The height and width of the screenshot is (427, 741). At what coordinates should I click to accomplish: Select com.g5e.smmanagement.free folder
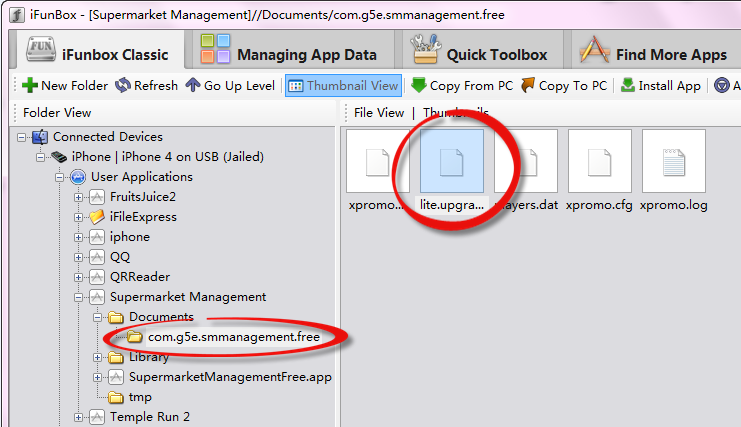point(234,337)
